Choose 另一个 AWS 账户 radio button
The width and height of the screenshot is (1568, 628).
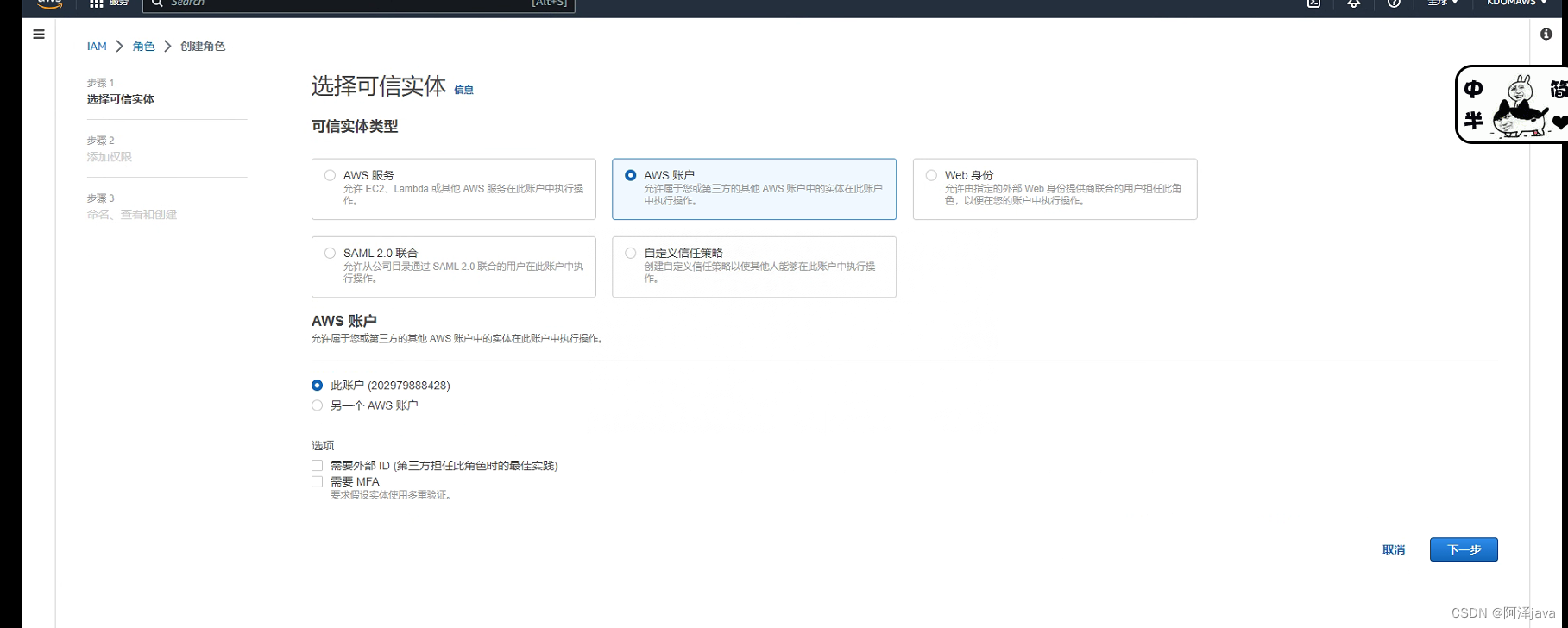tap(318, 405)
